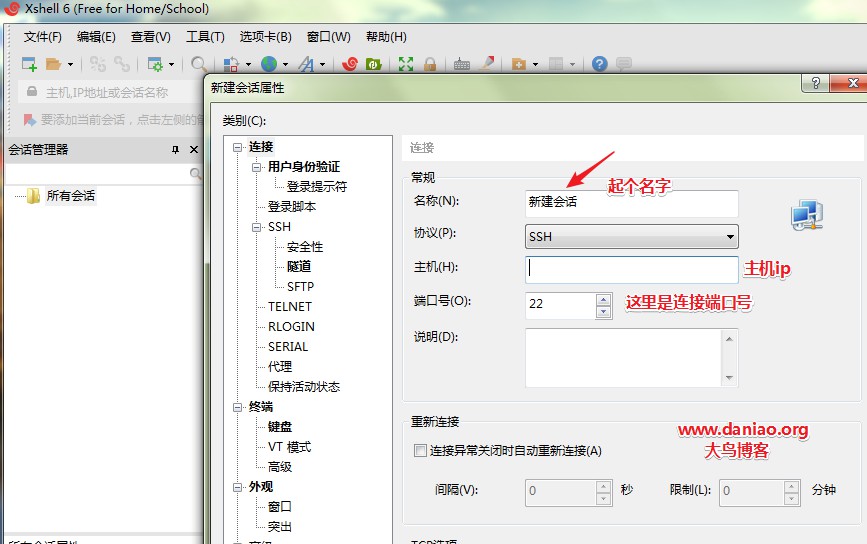
Task: Launch the green Xftp icon
Action: click(374, 64)
